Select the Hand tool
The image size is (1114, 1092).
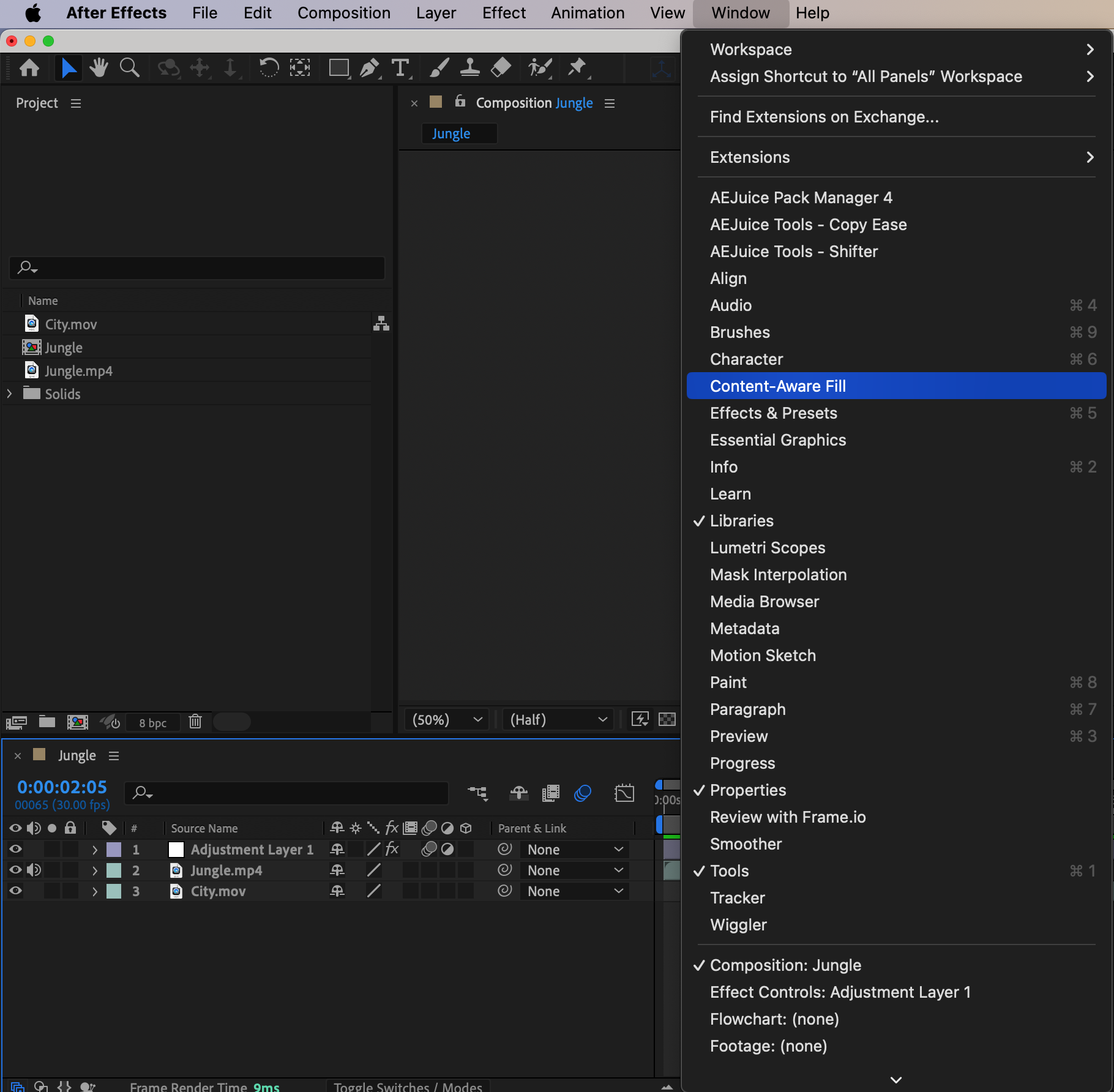tap(99, 67)
